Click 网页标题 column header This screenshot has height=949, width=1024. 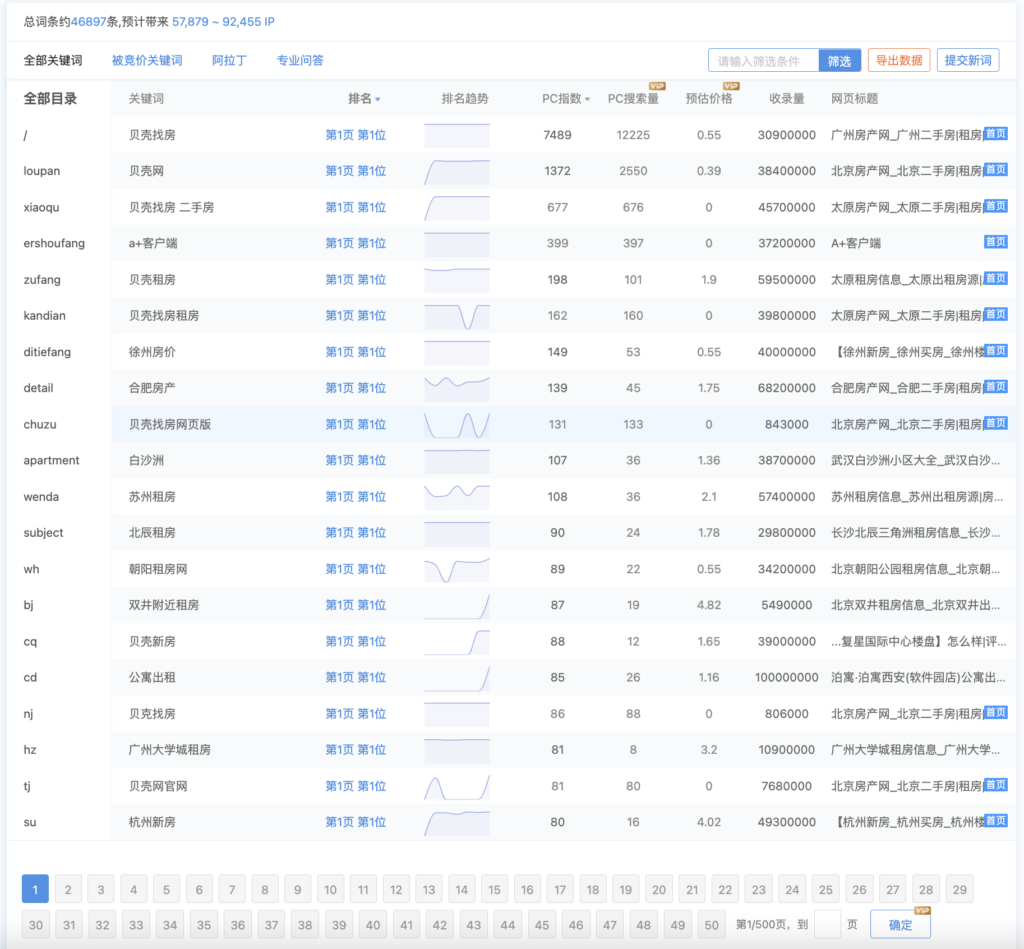[x=854, y=99]
